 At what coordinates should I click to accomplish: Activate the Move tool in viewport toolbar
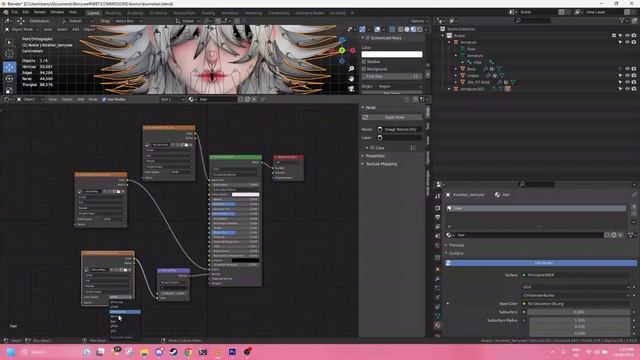click(x=9, y=67)
